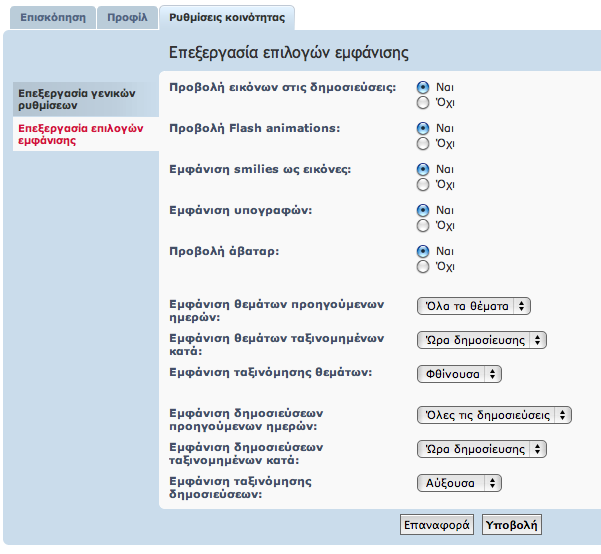Viewport: 601px width, 554px height.
Task: Select 'Όχι' for Προβολή άβαταρ
Action: pos(423,267)
